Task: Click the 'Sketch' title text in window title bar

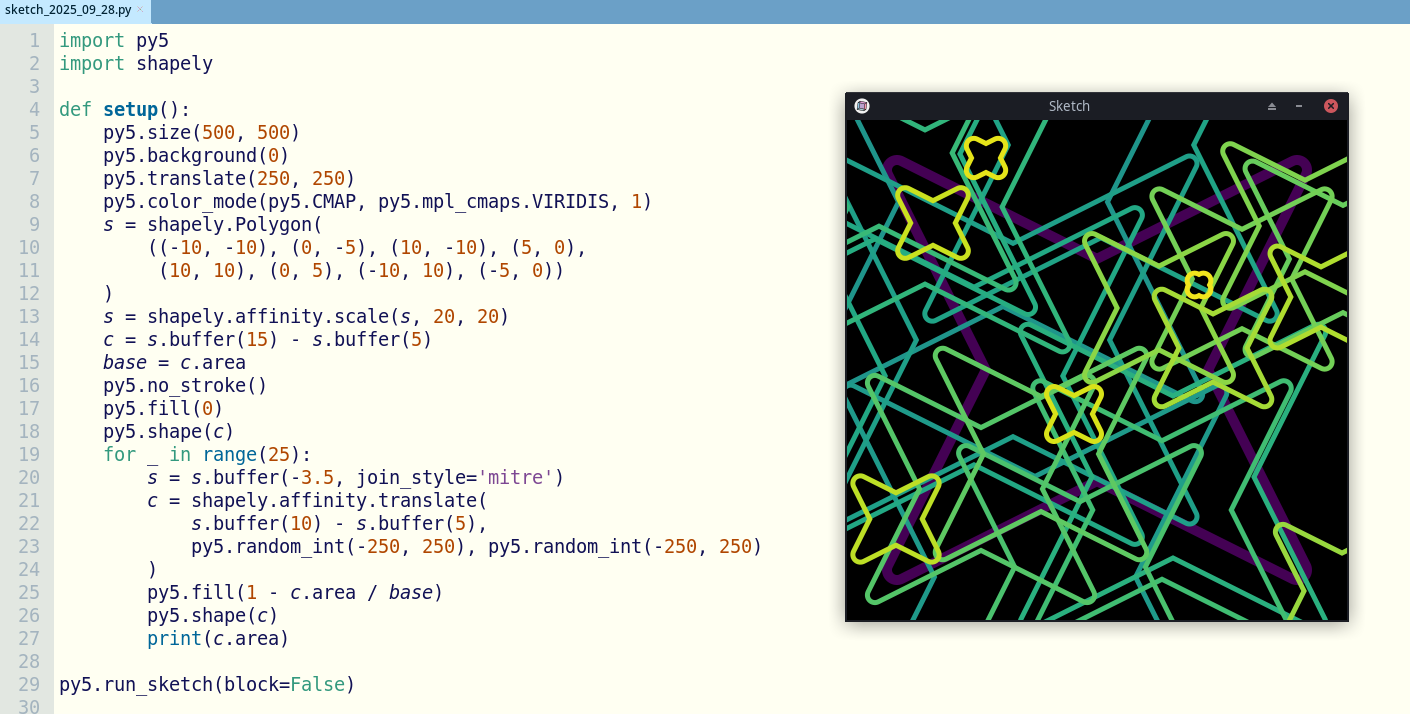Action: [x=1069, y=106]
